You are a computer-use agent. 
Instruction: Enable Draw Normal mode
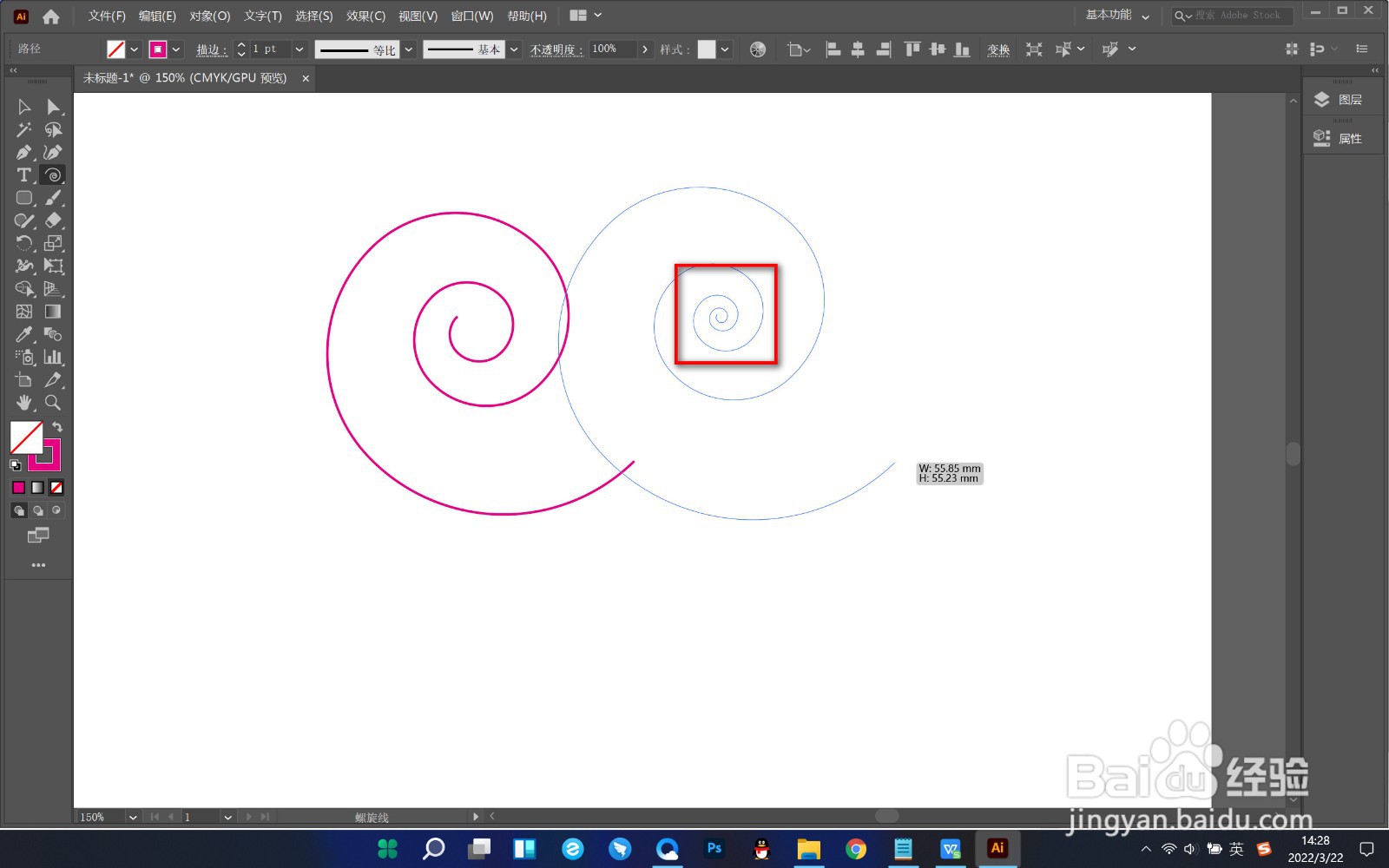point(19,510)
